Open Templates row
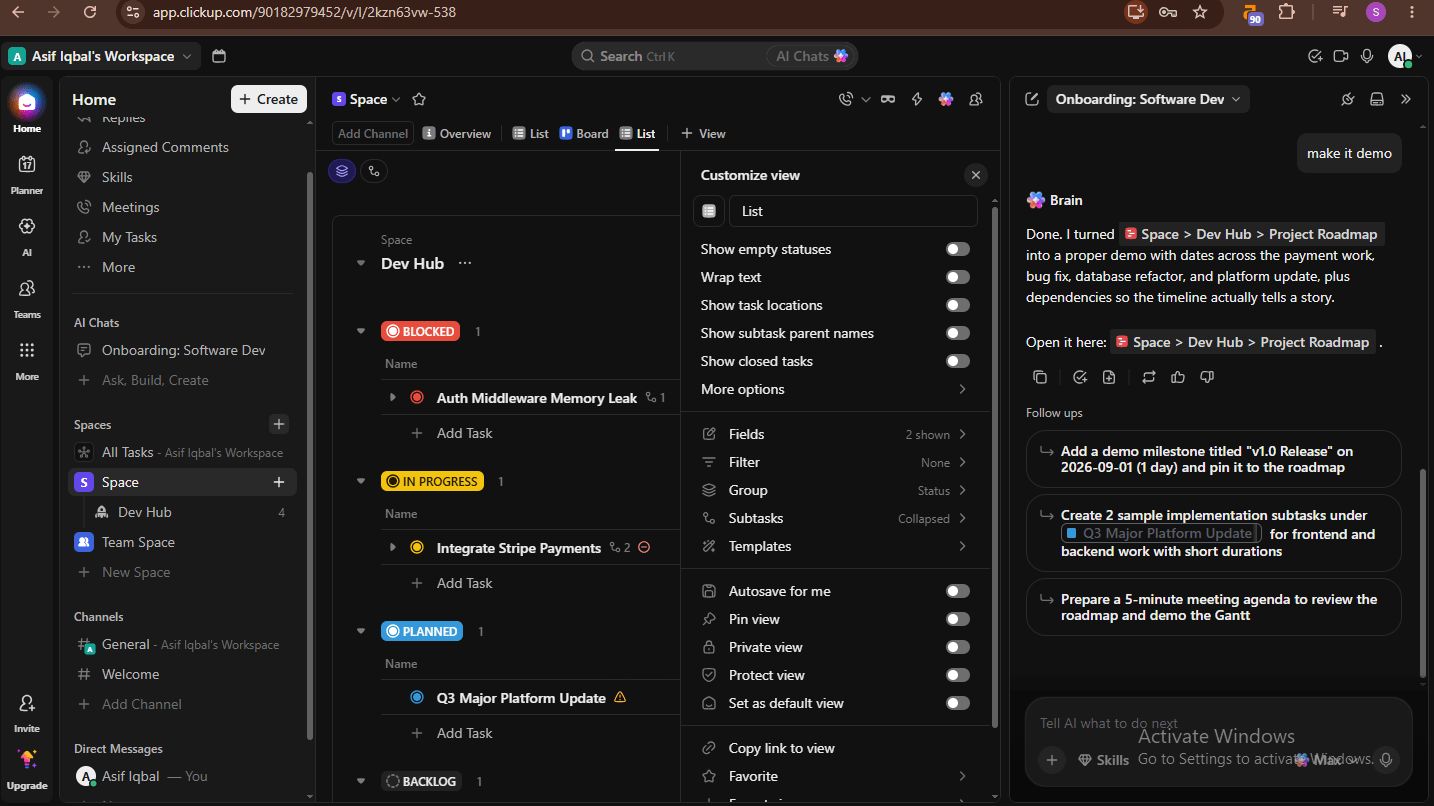1434x806 pixels. tap(835, 546)
